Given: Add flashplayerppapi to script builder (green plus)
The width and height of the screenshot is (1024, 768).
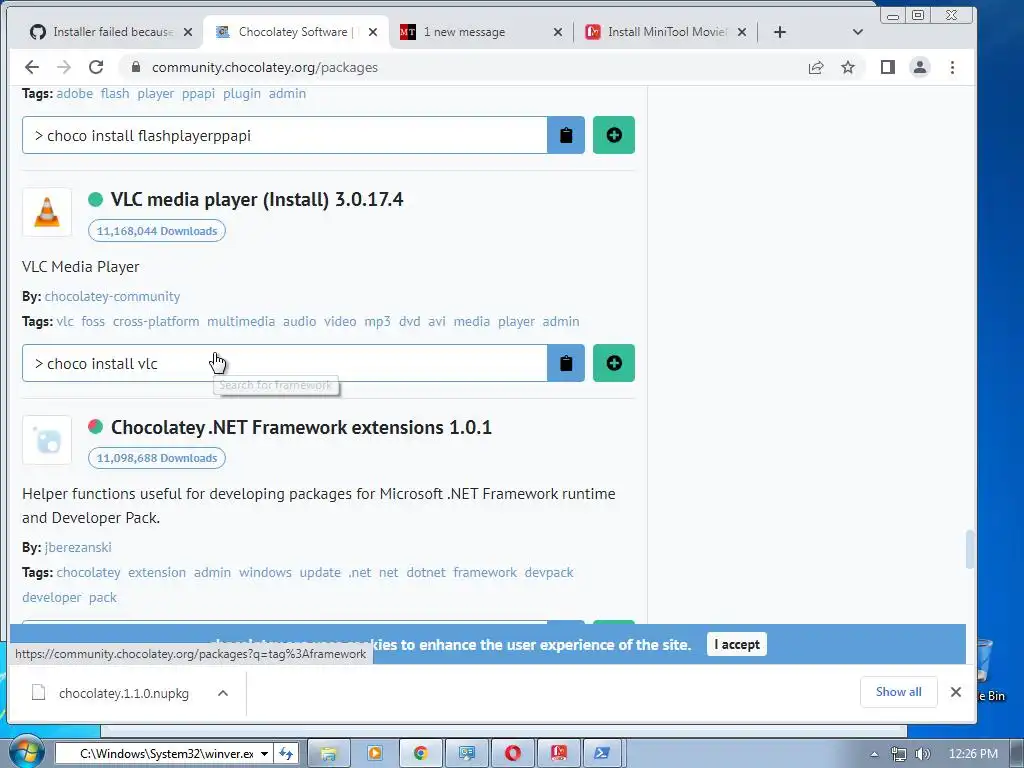Looking at the screenshot, I should 614,135.
